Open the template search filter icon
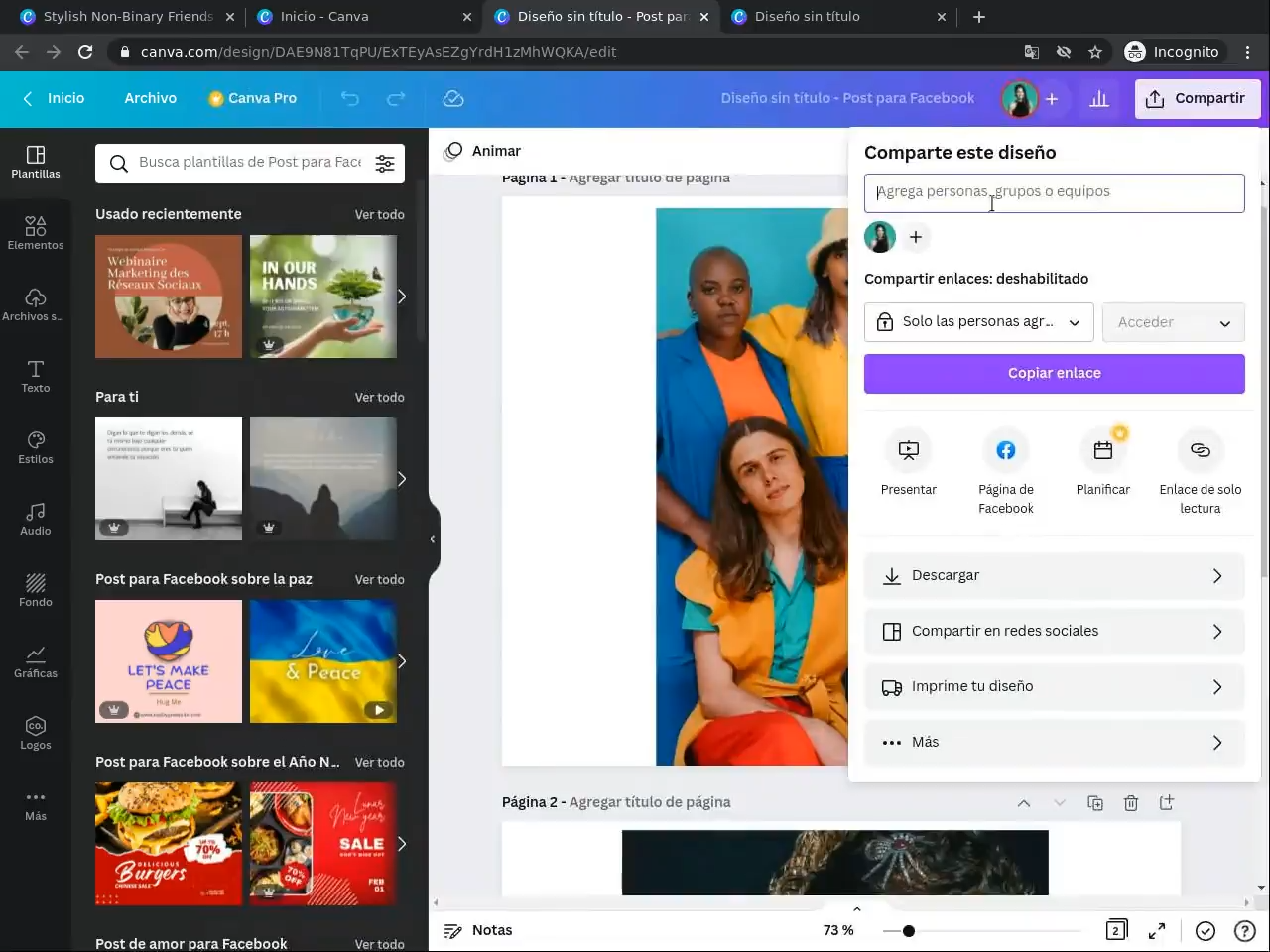1270x952 pixels. coord(385,164)
